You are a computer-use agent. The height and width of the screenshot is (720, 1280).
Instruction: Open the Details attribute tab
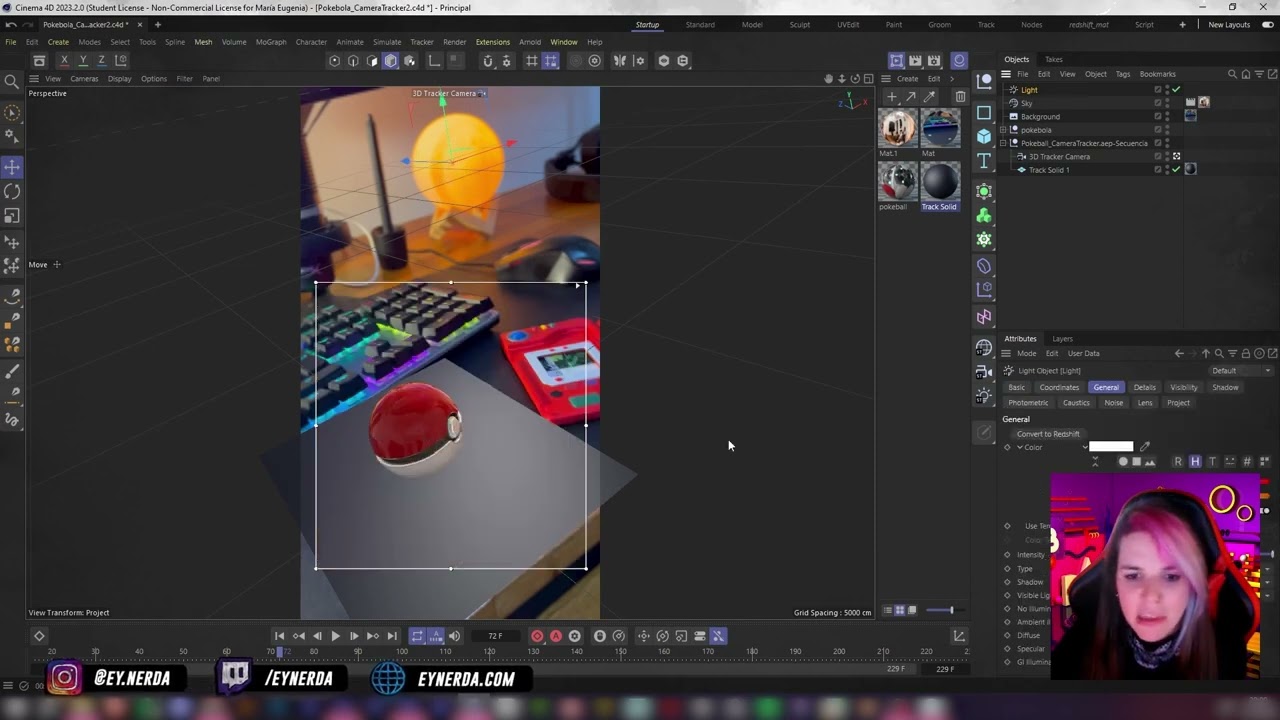coord(1145,387)
